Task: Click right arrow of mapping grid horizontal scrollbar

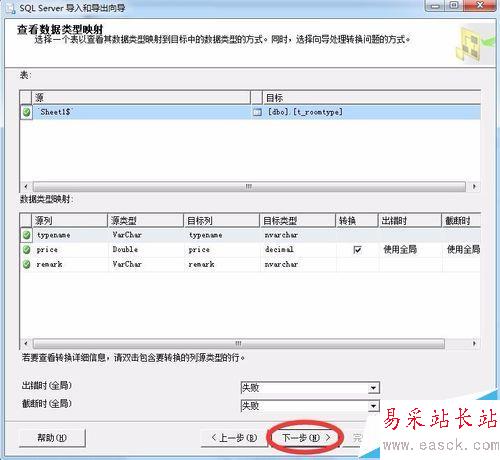Action: point(474,343)
